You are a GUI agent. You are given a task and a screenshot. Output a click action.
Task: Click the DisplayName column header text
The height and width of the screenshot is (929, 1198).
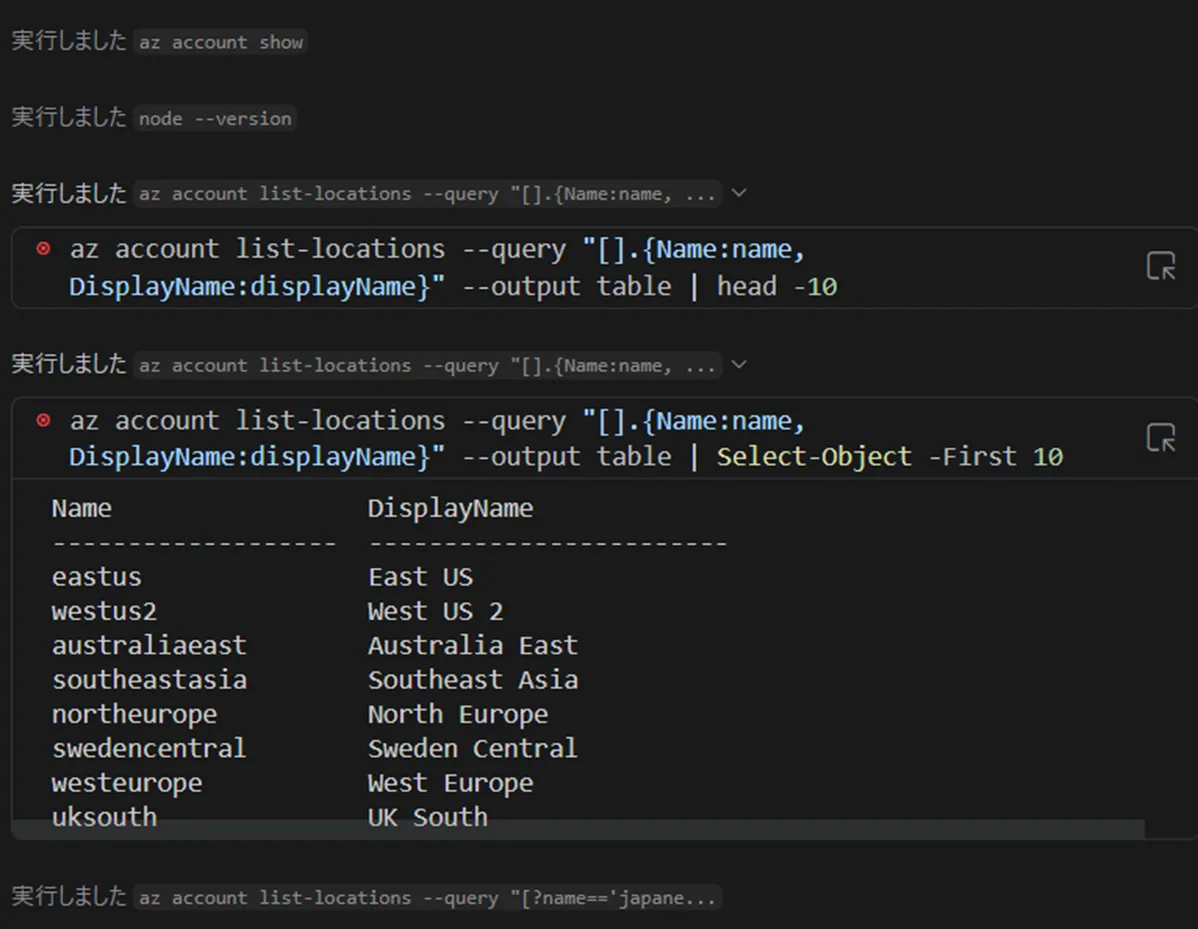click(x=451, y=507)
